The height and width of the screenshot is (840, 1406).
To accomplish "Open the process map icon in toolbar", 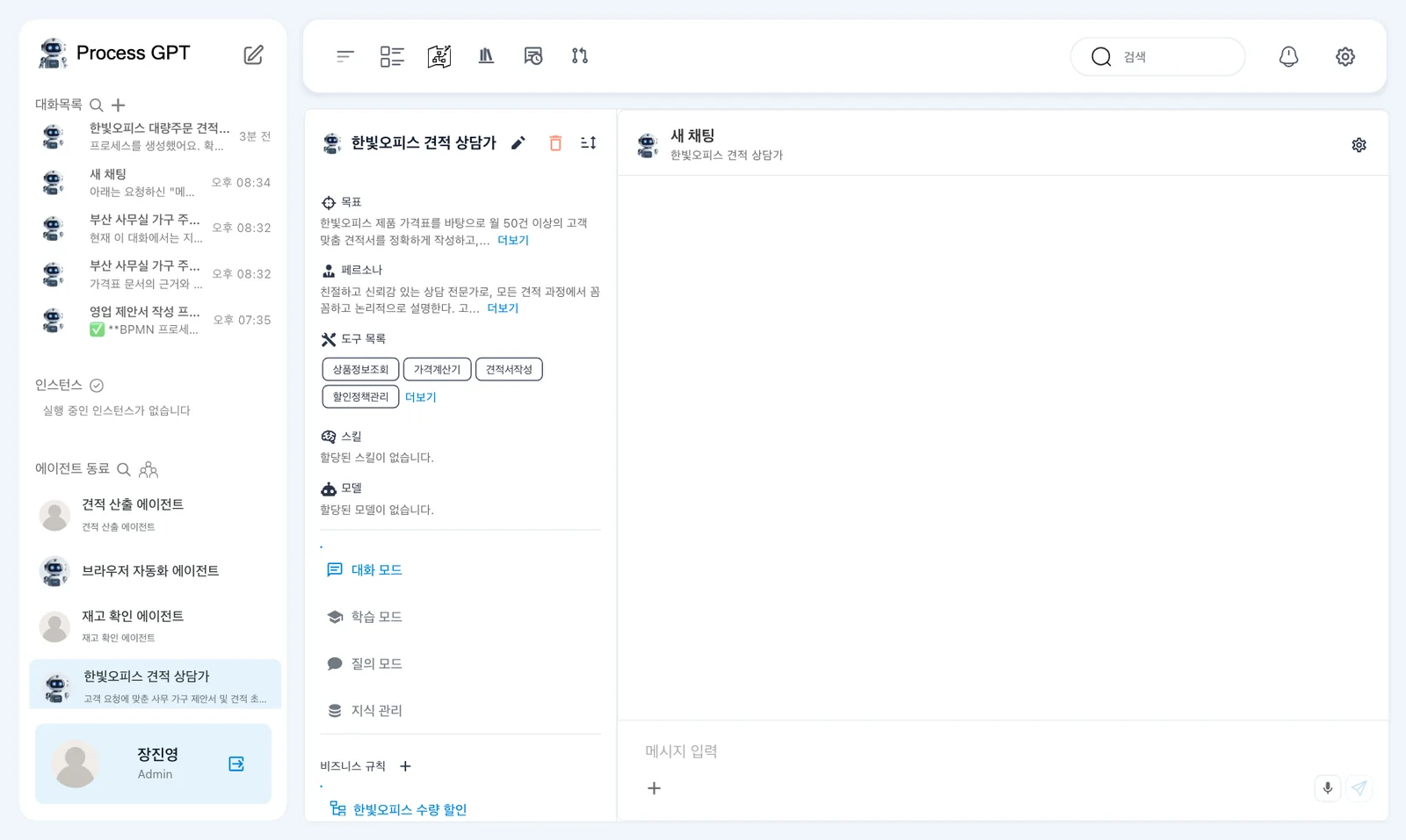I will pos(439,56).
